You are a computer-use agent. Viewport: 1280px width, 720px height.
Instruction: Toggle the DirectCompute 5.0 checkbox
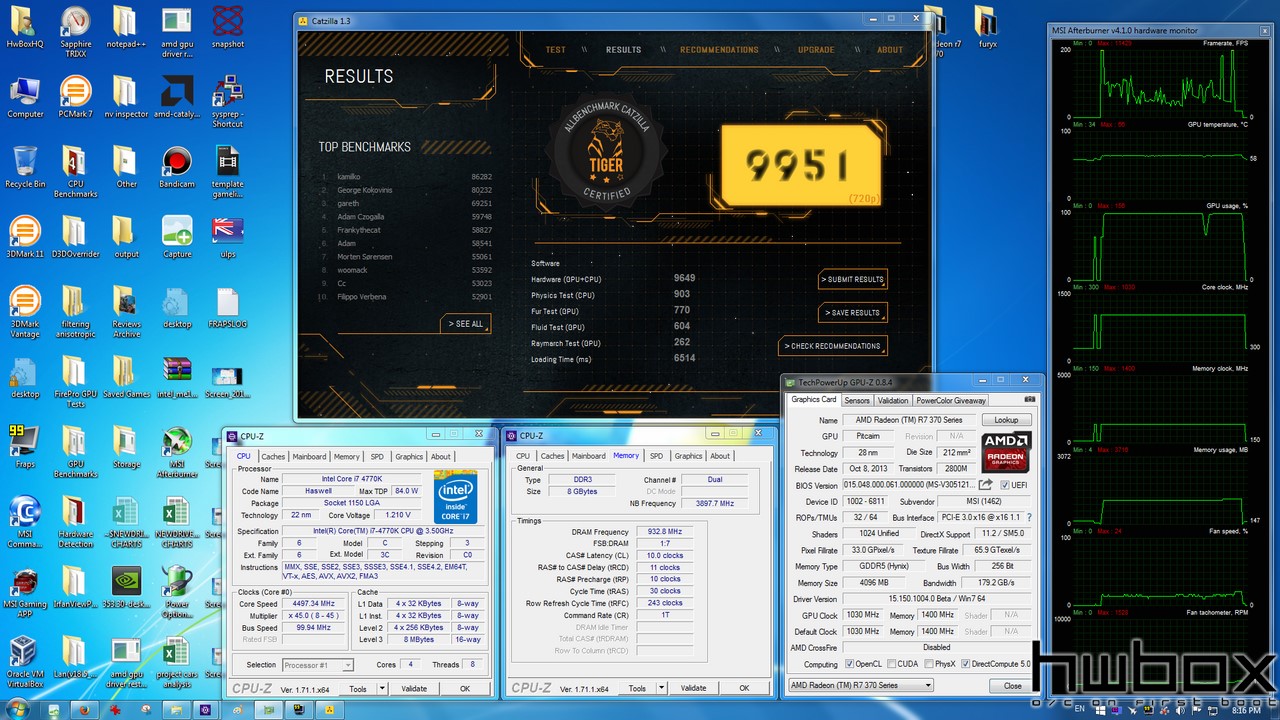coord(966,664)
